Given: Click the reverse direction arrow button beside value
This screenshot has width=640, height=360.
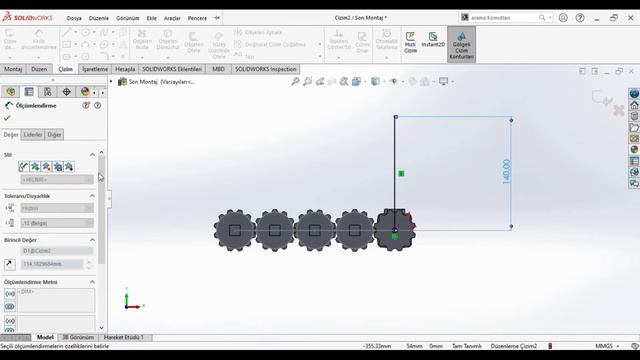Looking at the screenshot, I should point(10,264).
